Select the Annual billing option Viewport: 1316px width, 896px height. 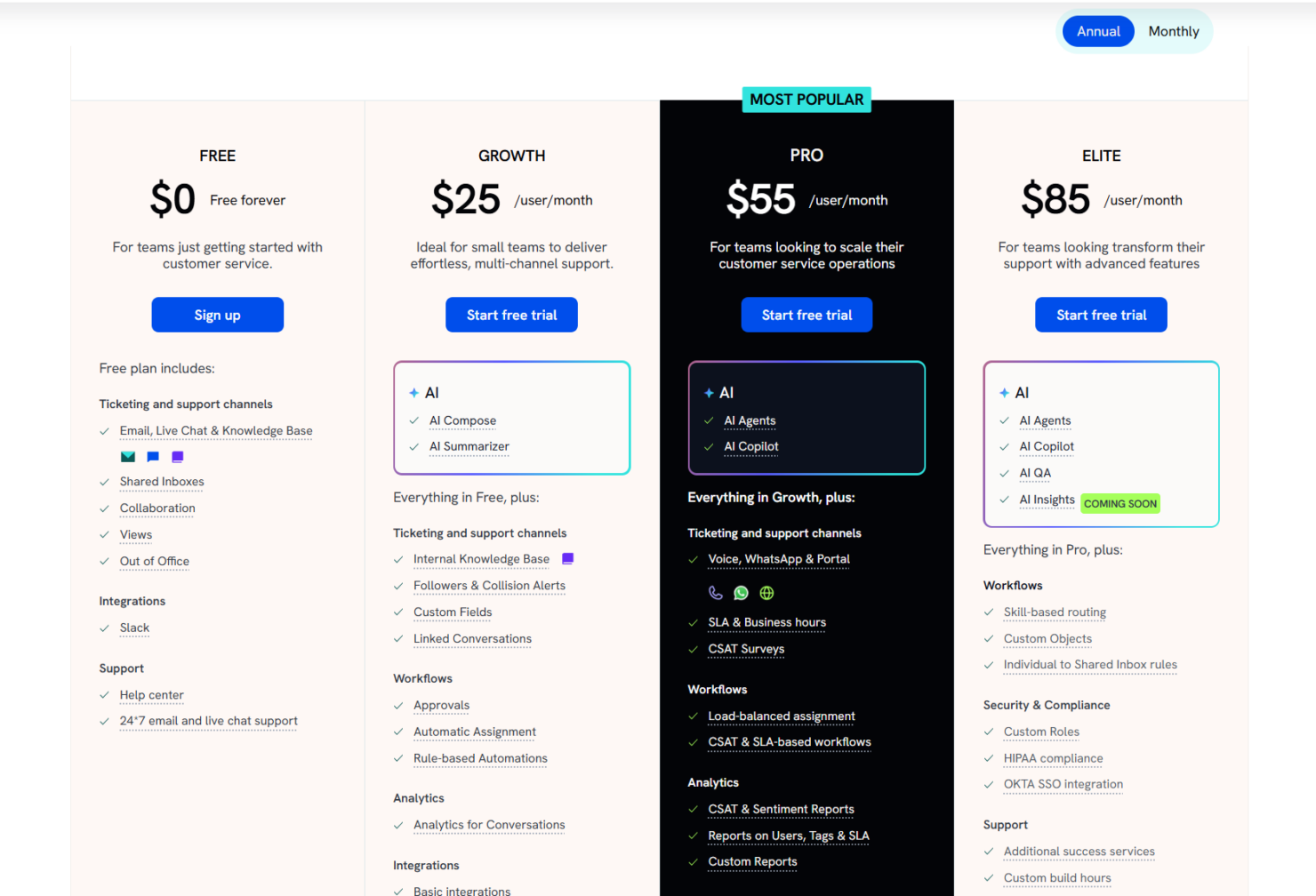[x=1097, y=30]
